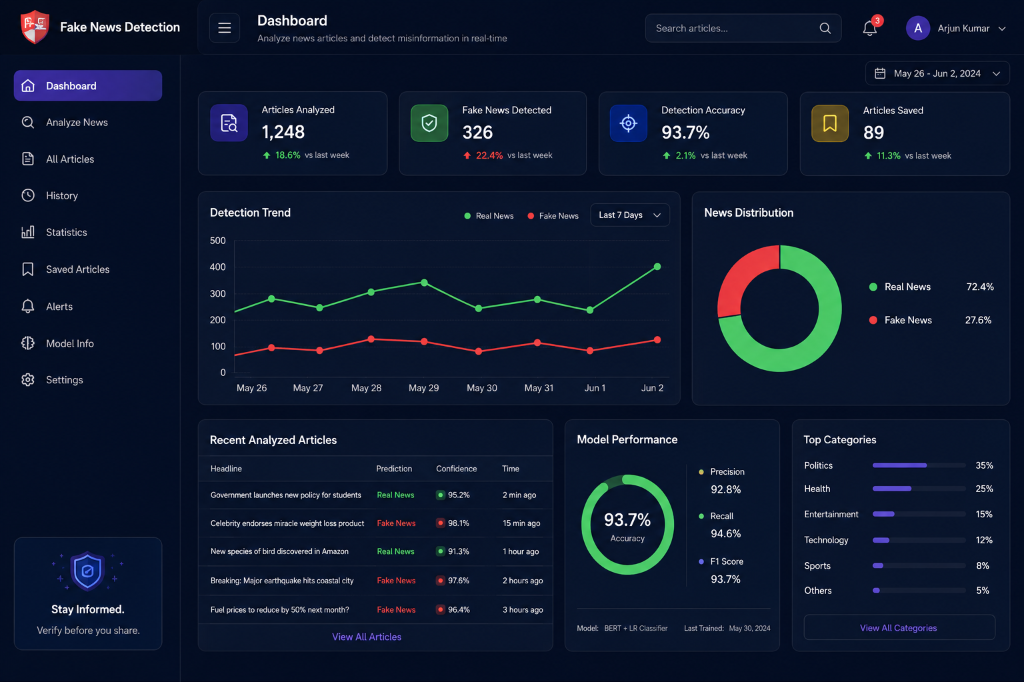Toggle Fake News in distribution legend
The image size is (1024, 682).
901,320
